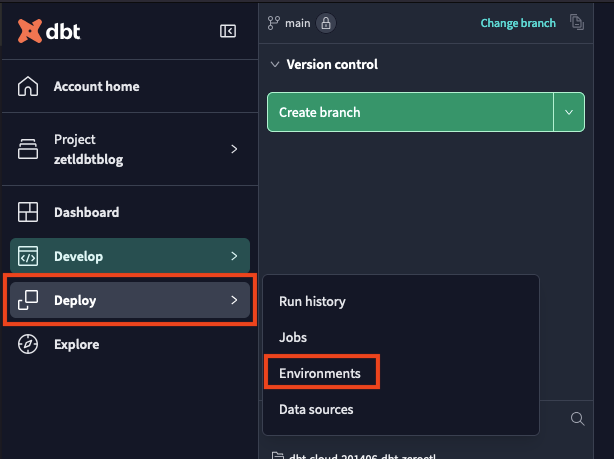614x459 pixels.
Task: Click the branch lock icon beside main
Action: pos(326,23)
